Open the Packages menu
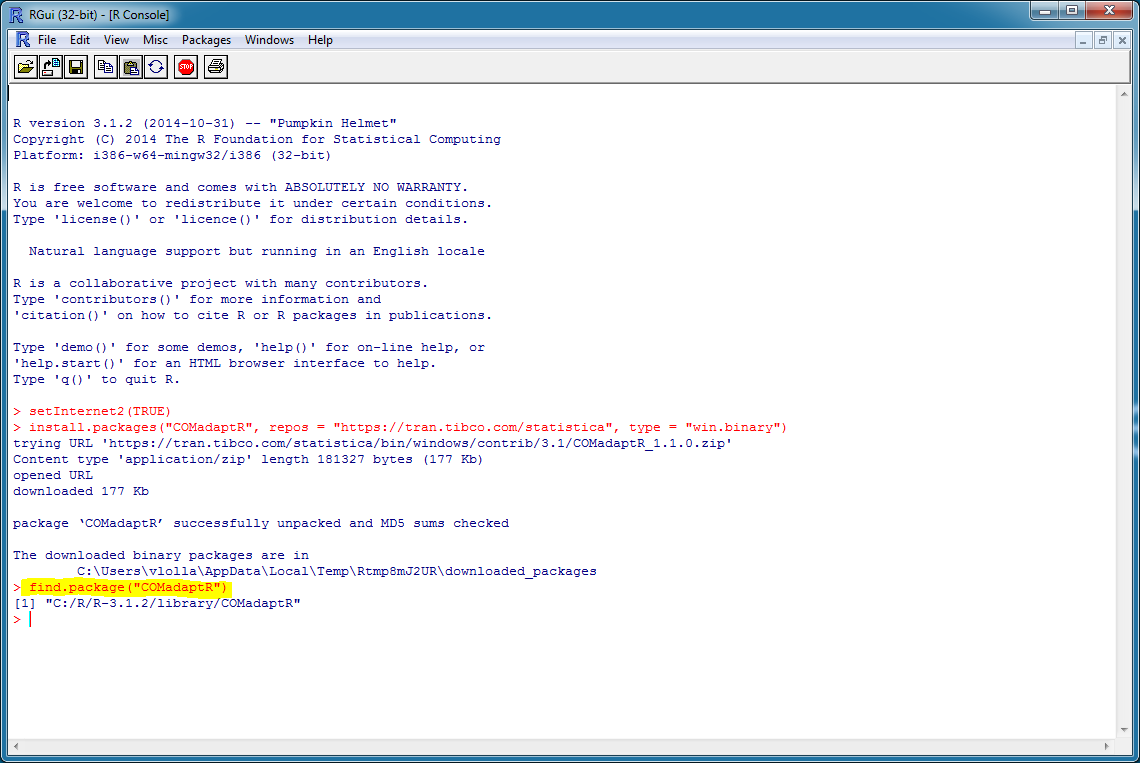The image size is (1140, 763). tap(206, 40)
